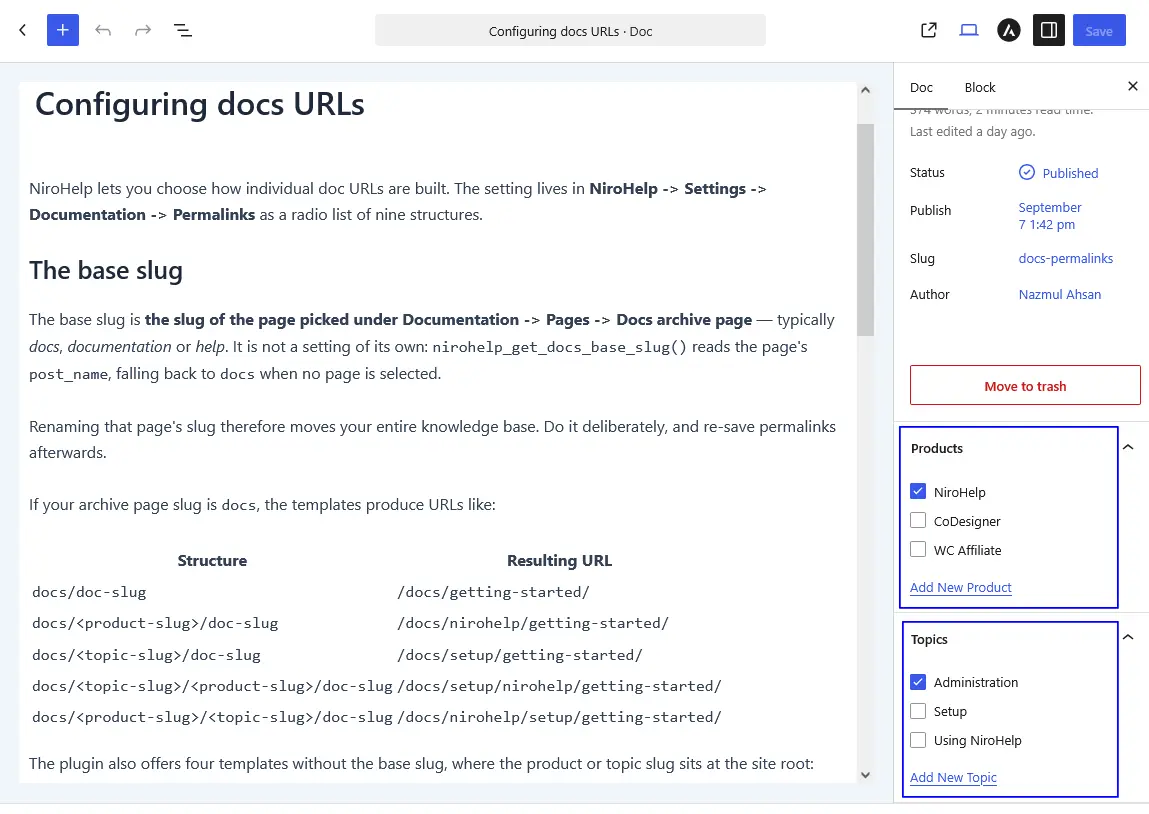Open the document title command bar
This screenshot has height=814, width=1149.
[570, 31]
